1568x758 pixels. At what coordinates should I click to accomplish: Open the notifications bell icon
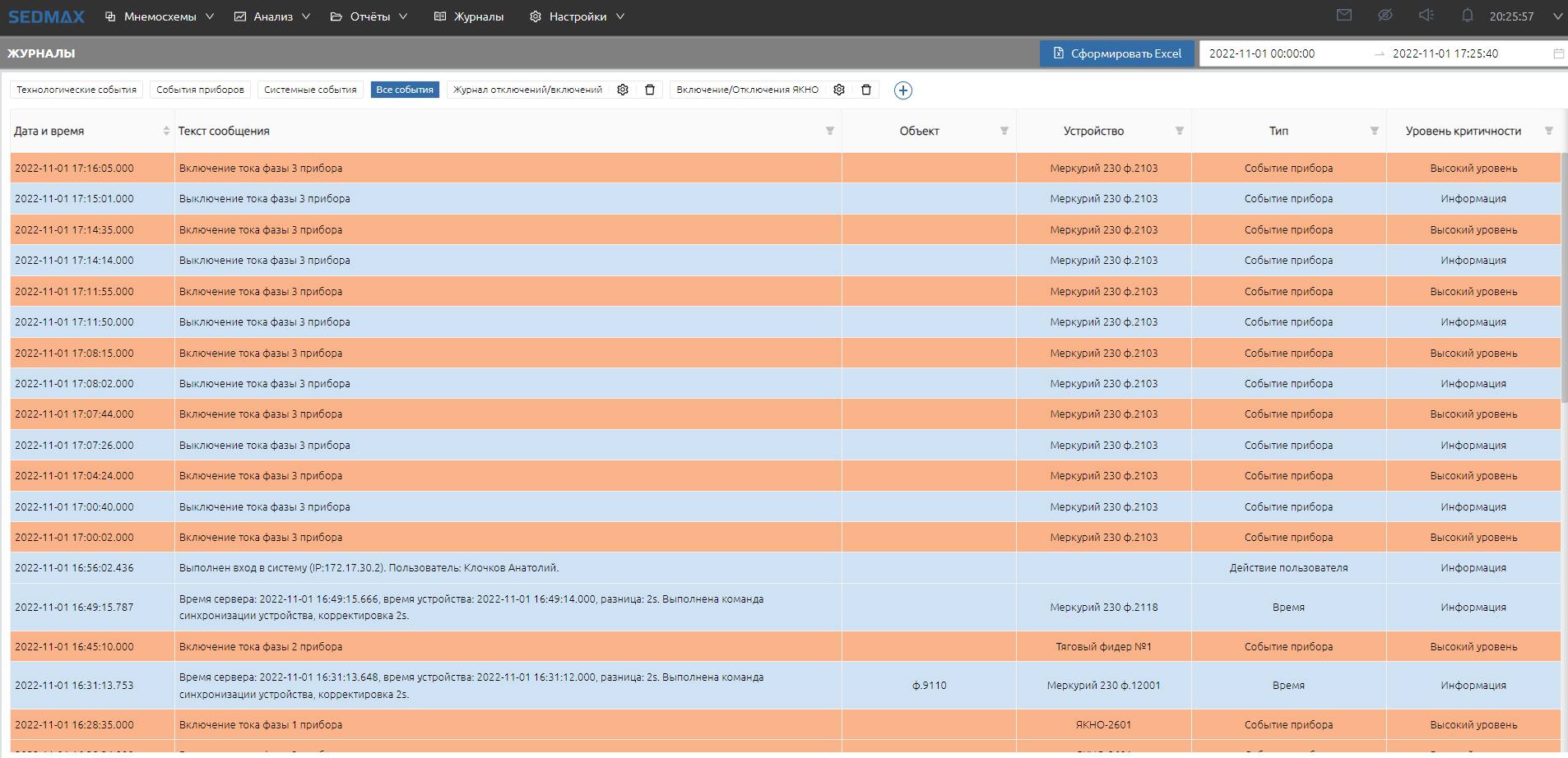click(x=1467, y=16)
